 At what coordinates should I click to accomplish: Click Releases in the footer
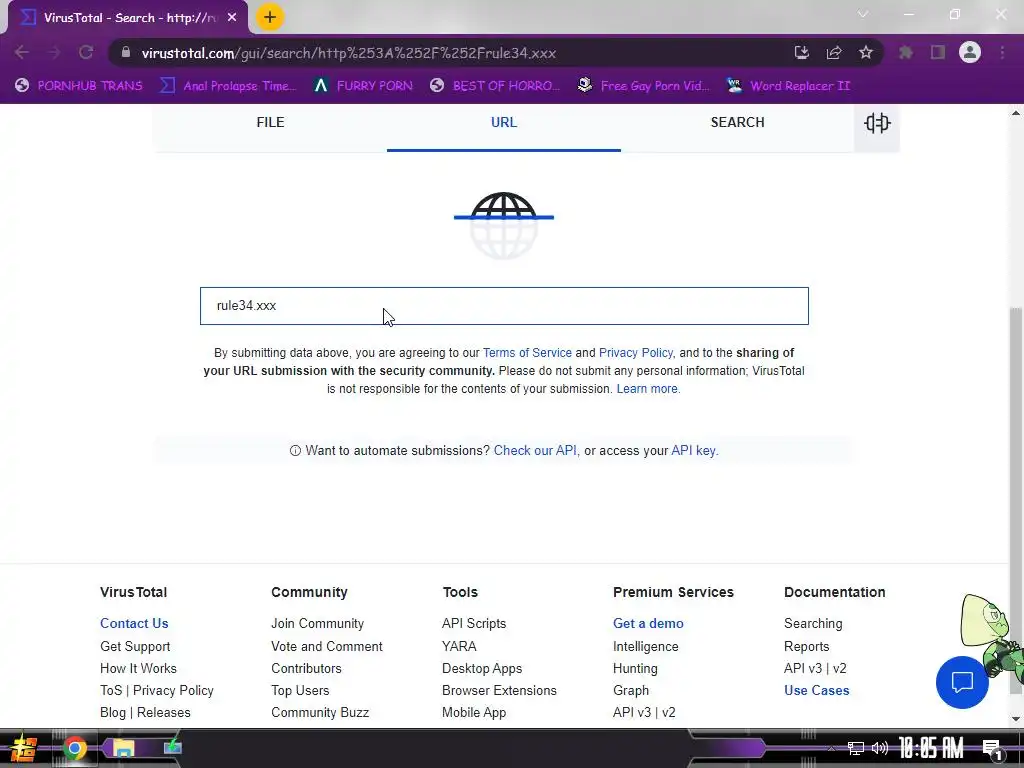[164, 712]
